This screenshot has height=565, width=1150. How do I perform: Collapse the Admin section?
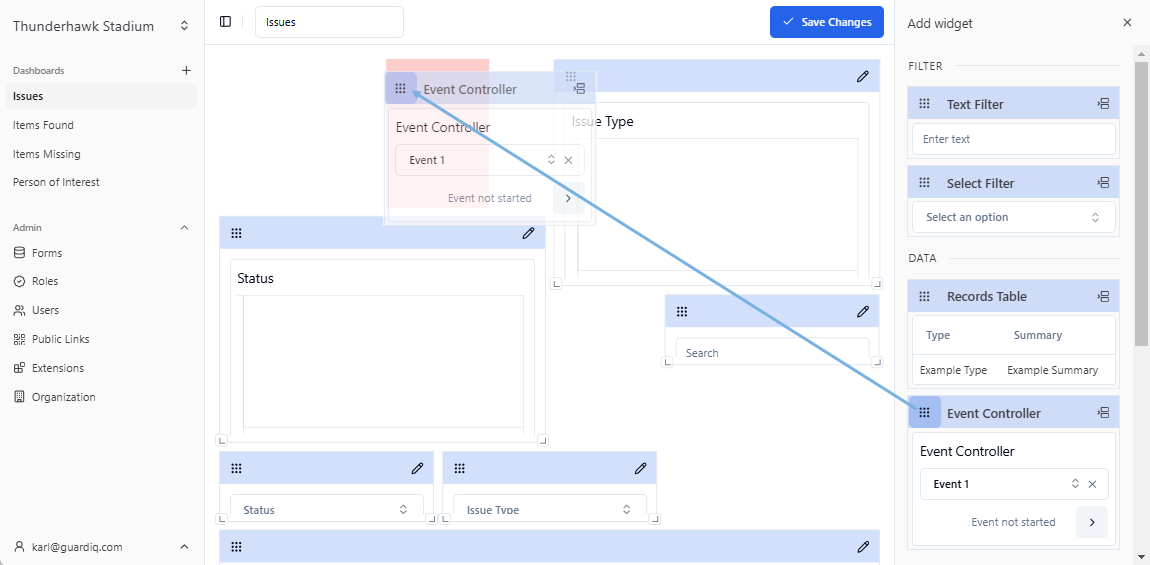184,228
